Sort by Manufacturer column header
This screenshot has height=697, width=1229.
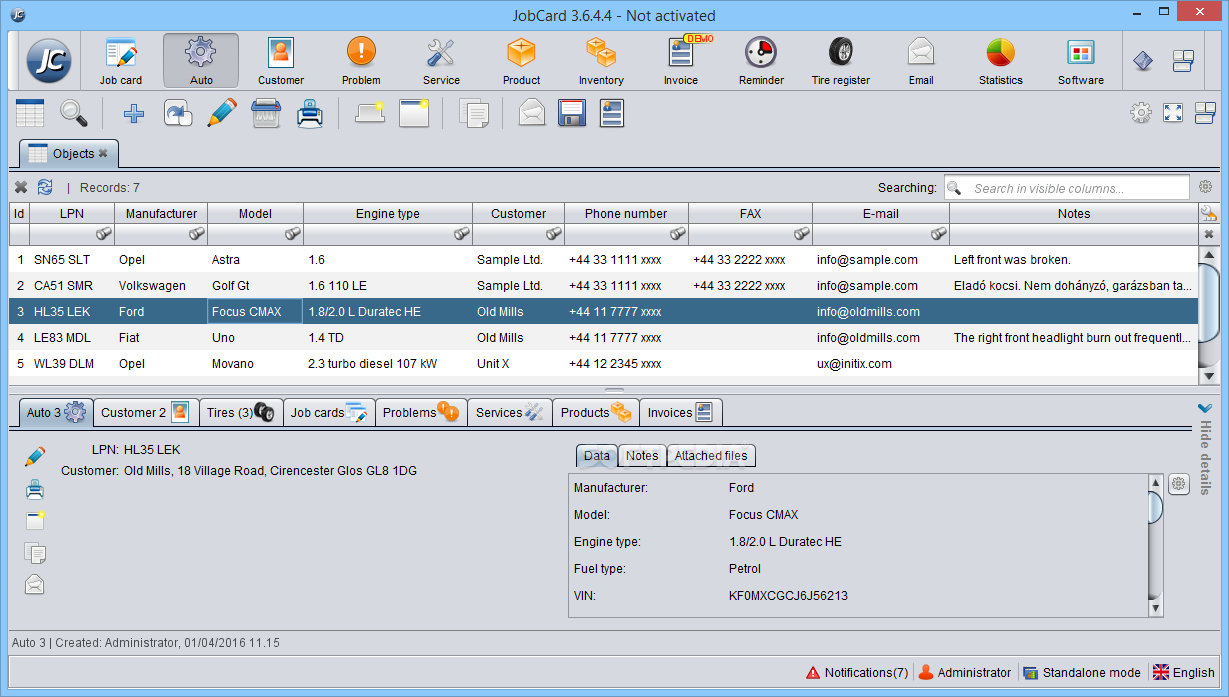[x=162, y=213]
